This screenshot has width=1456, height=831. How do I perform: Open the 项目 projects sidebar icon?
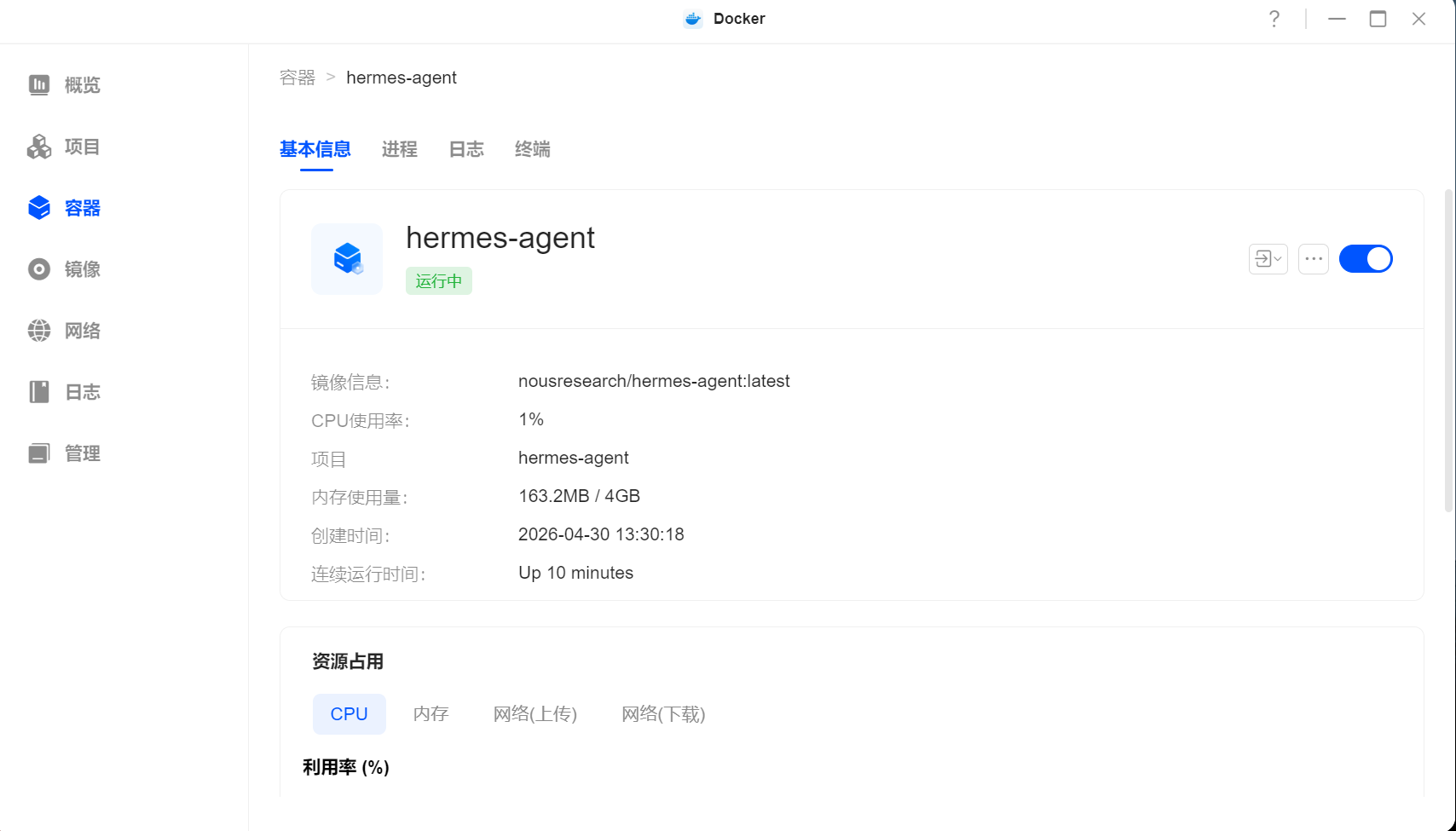pos(39,147)
